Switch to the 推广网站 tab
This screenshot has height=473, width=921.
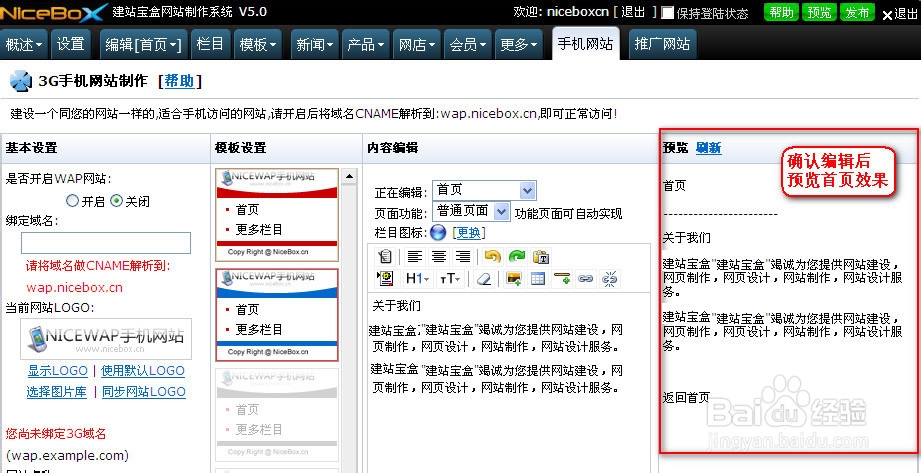[663, 44]
